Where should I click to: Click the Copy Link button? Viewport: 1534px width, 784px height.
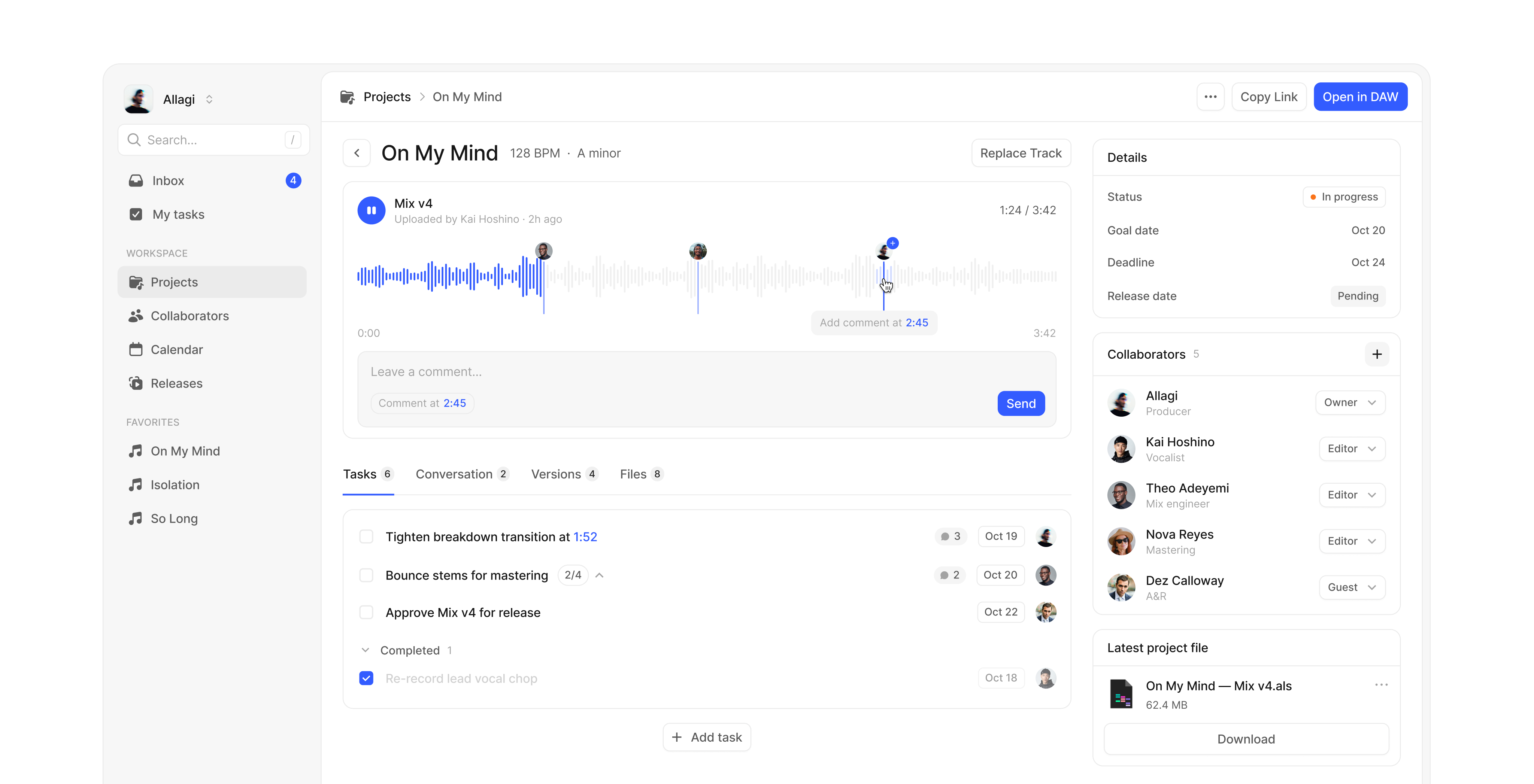tap(1268, 97)
